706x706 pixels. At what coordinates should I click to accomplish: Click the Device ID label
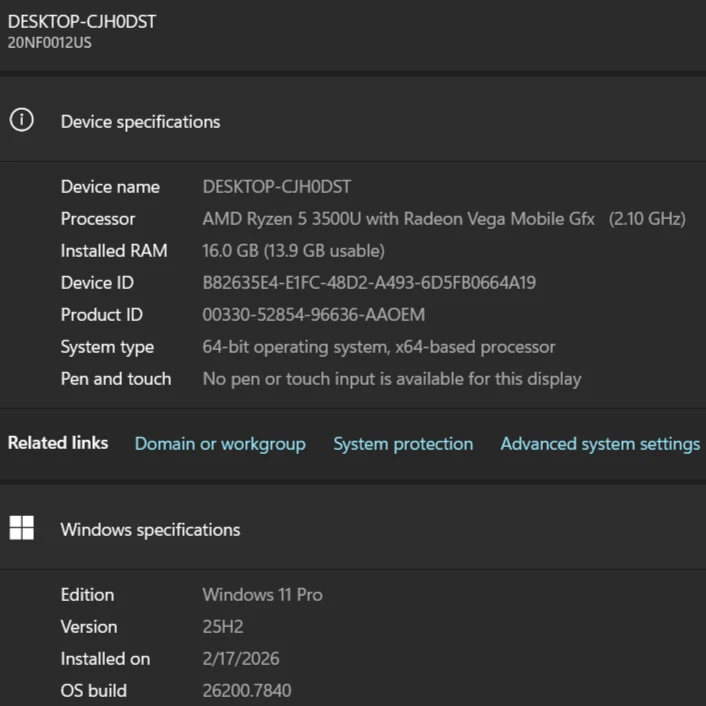97,283
